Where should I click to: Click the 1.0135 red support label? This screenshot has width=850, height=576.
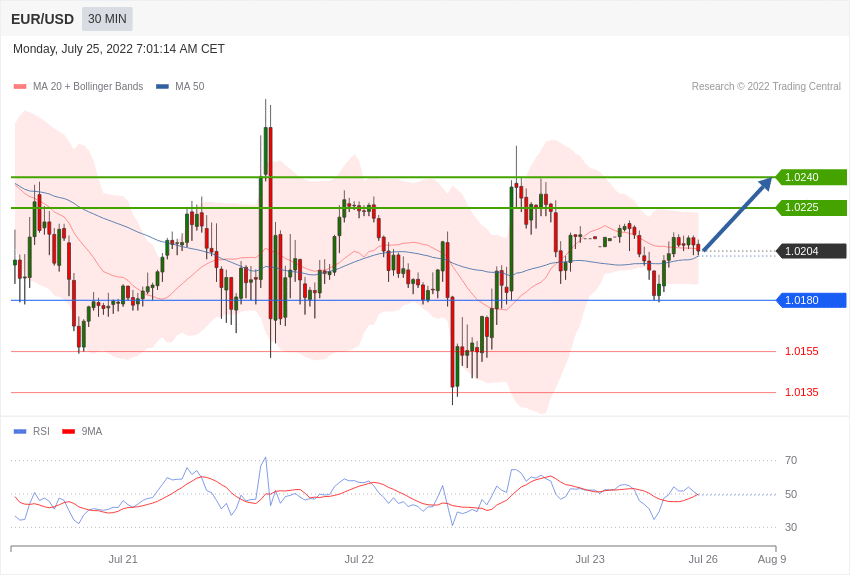(802, 392)
